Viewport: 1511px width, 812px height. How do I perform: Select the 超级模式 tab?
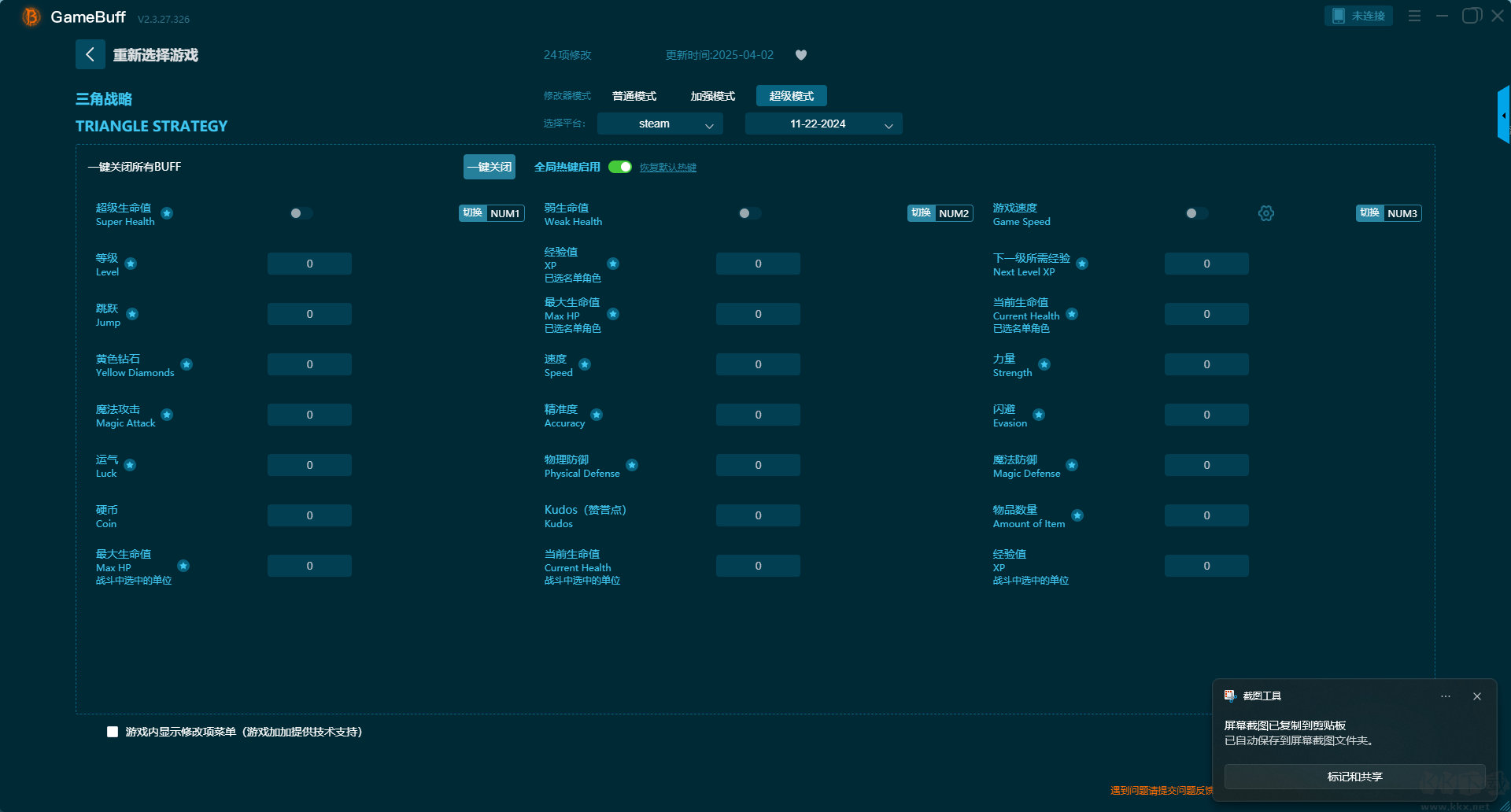pyautogui.click(x=792, y=96)
